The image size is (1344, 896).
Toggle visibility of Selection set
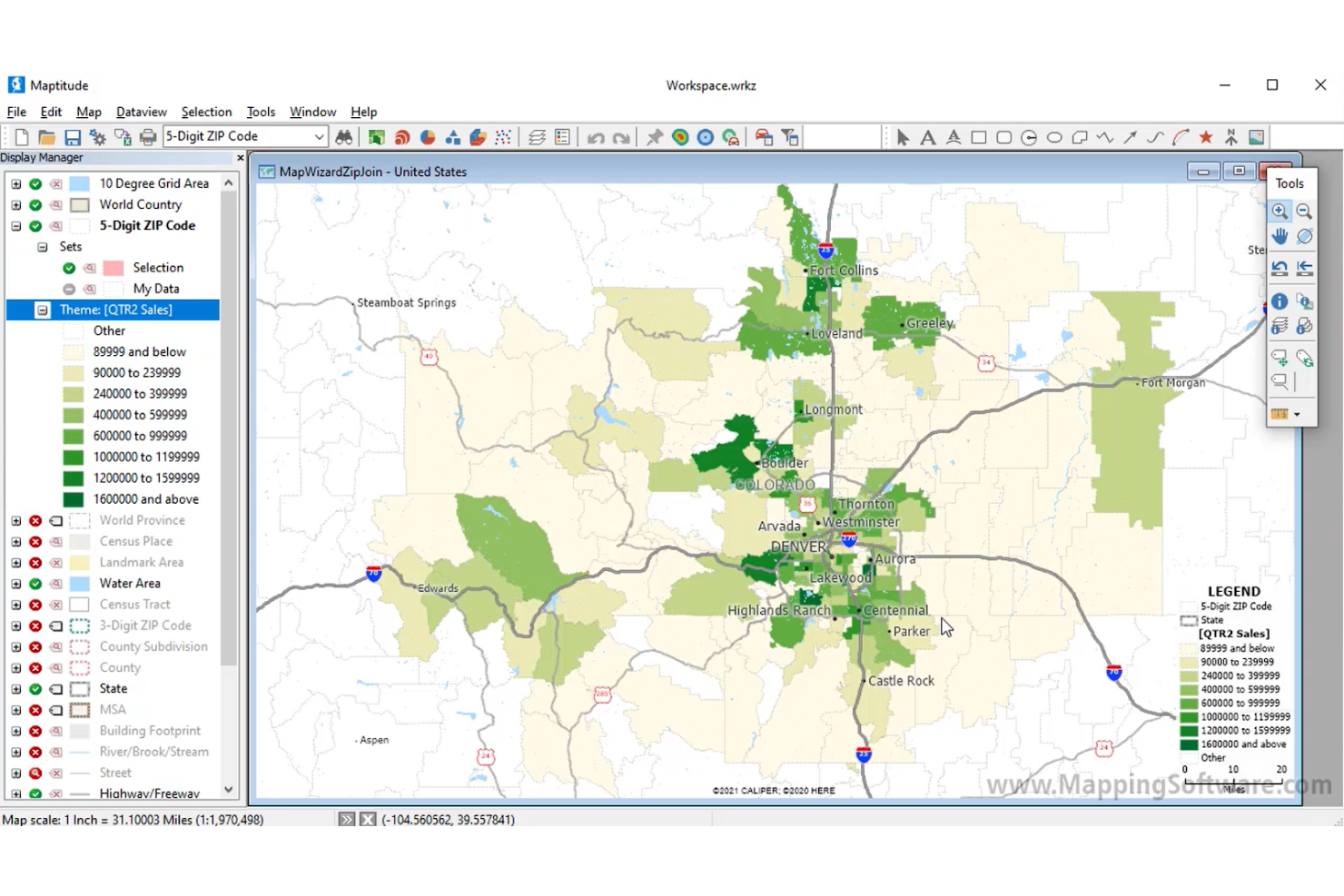(69, 268)
